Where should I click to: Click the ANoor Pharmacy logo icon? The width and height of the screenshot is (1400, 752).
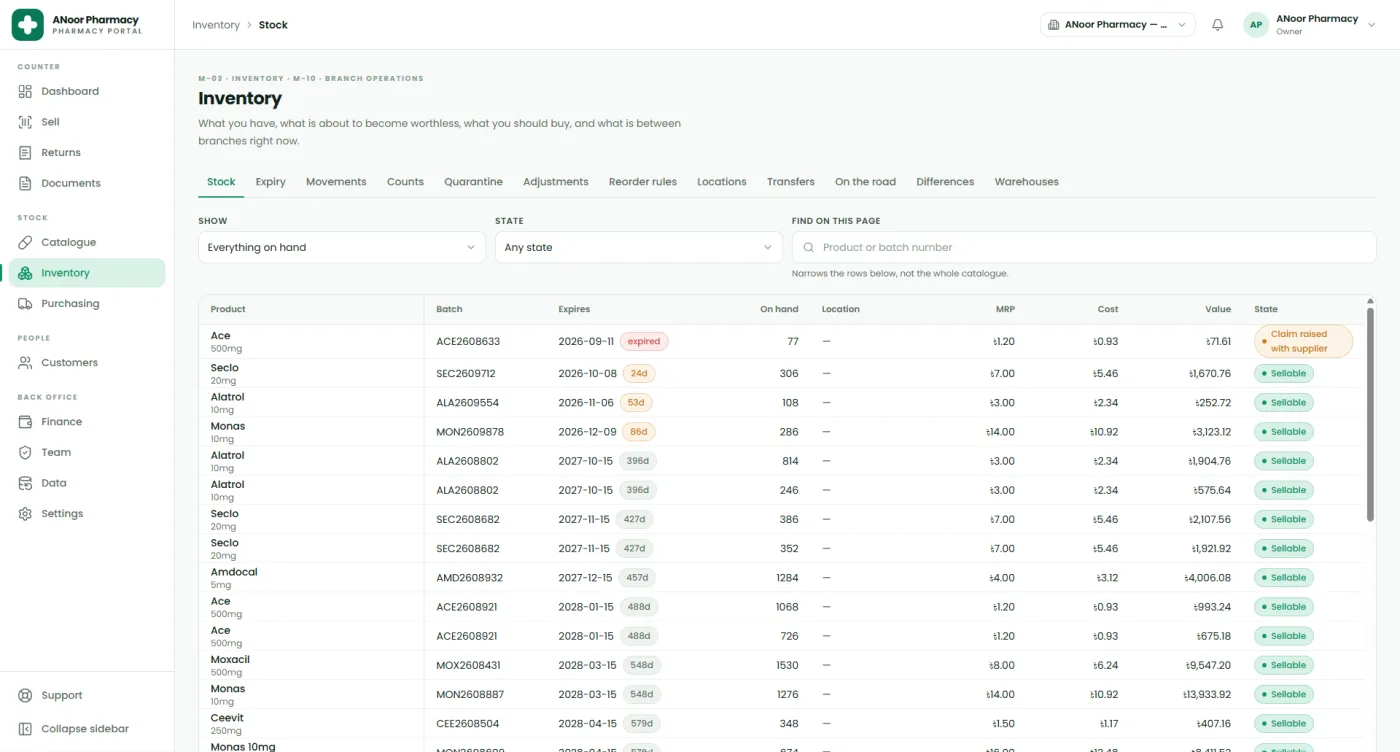(x=27, y=25)
